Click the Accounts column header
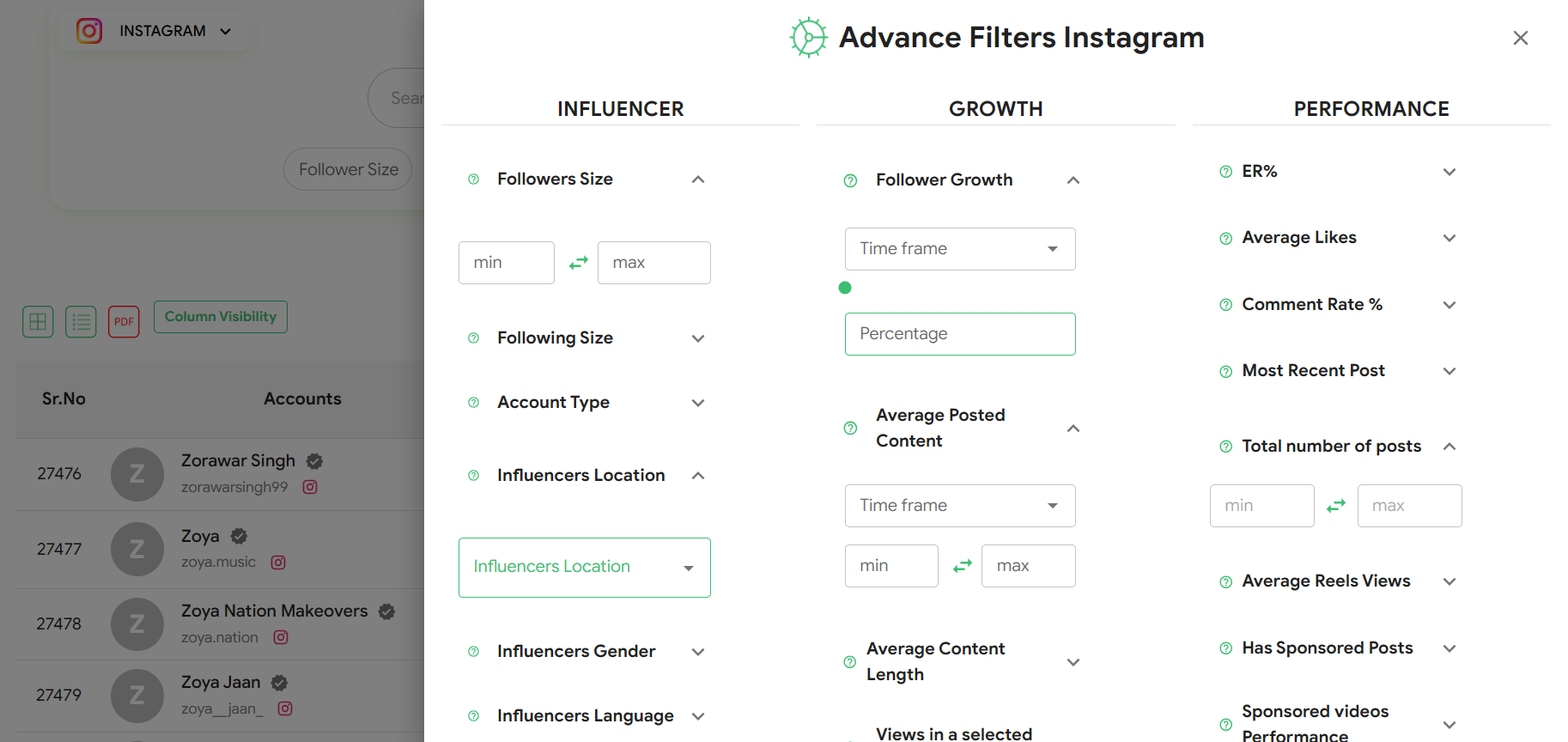This screenshot has width=1568, height=742. [x=302, y=398]
